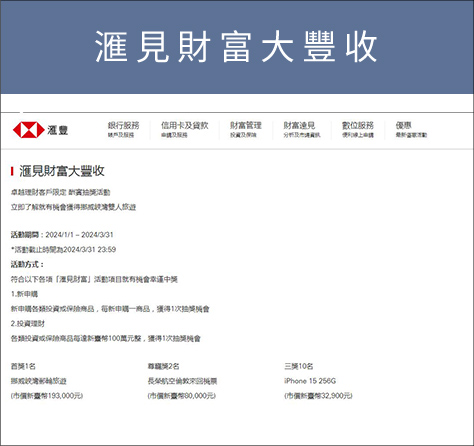
Task: Open the 財富遠見 navigation menu
Action: 302,129
